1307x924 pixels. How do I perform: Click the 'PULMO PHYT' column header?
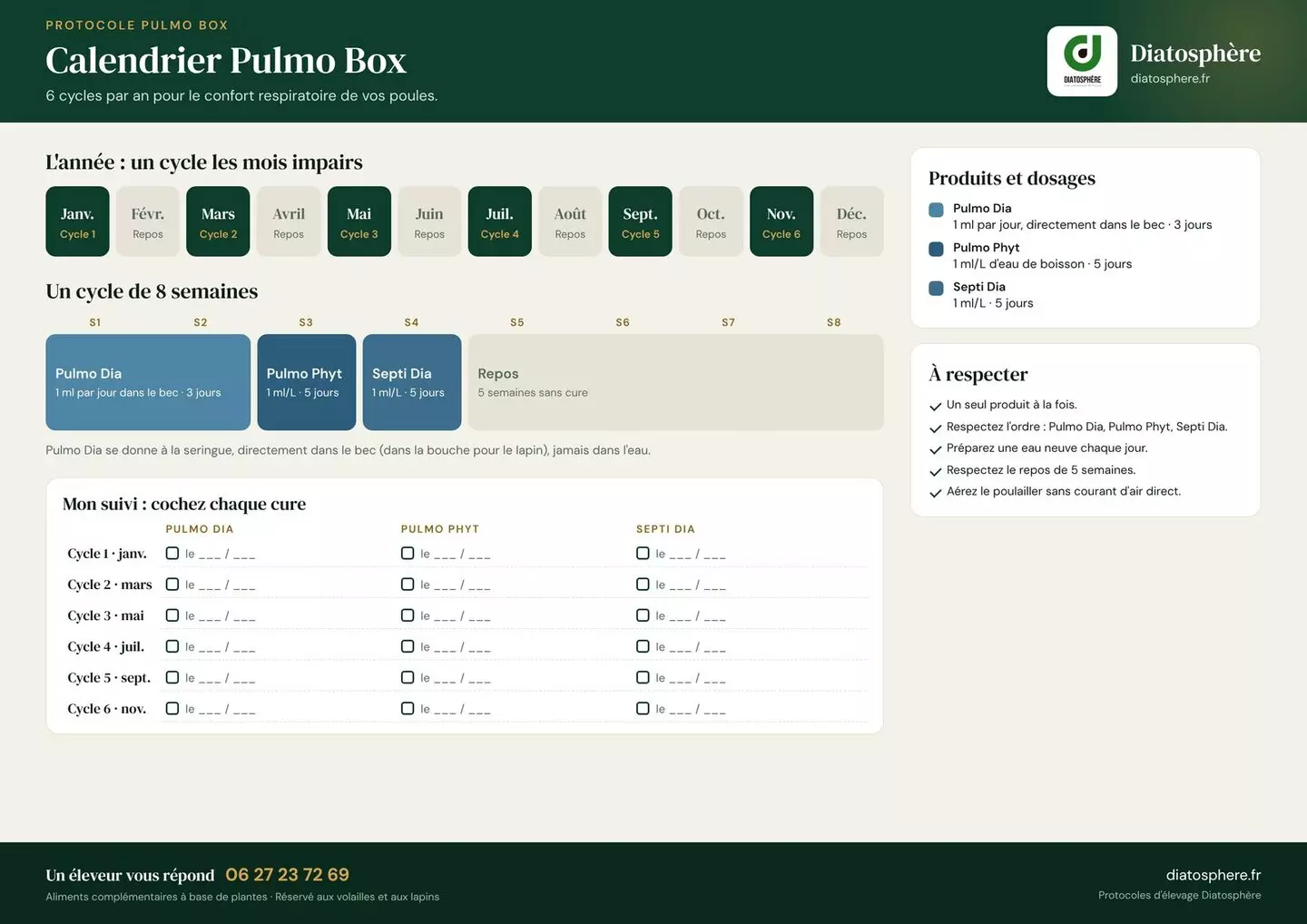click(x=440, y=529)
